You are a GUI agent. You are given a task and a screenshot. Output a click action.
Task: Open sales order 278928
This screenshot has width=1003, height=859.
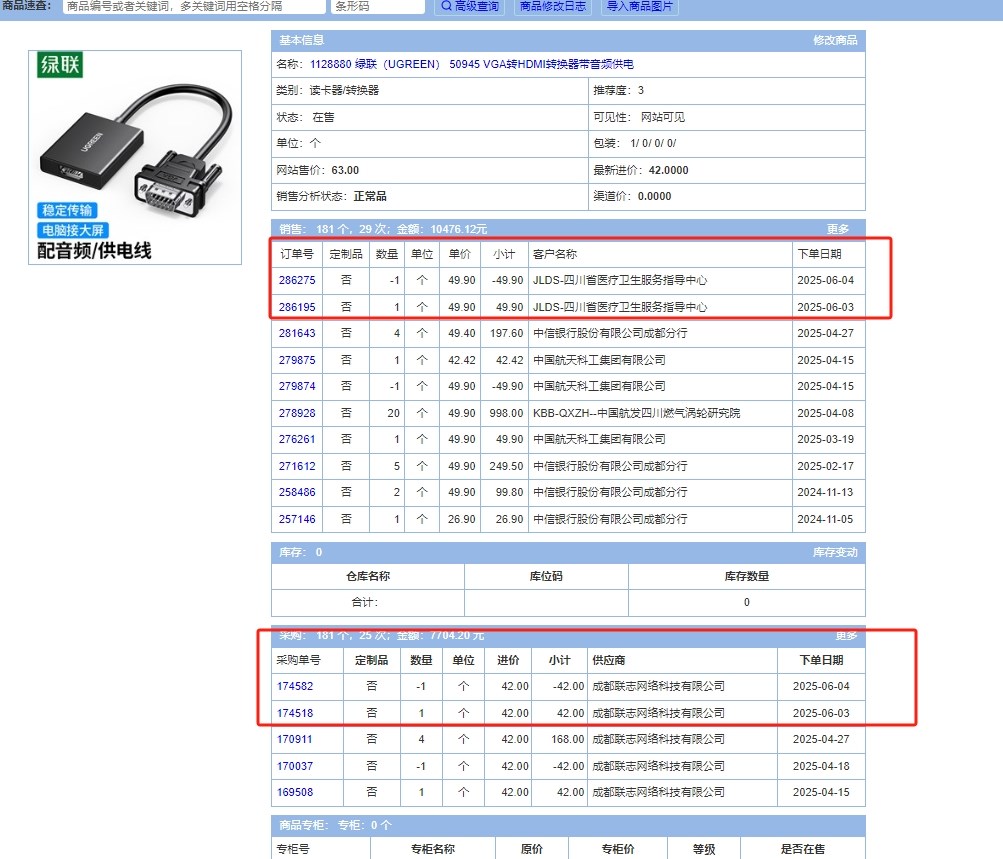297,413
